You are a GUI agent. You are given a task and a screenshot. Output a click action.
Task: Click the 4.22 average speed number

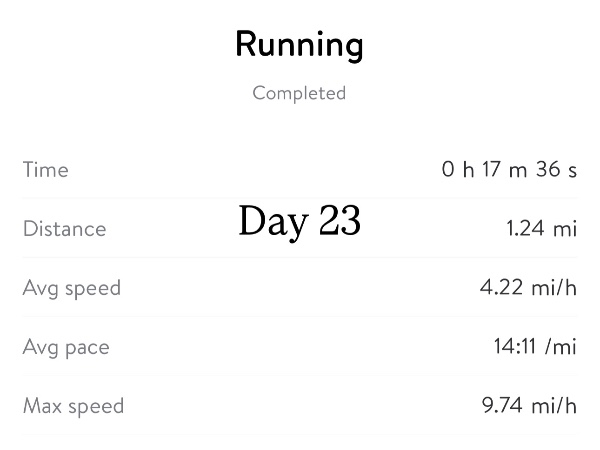[500, 288]
